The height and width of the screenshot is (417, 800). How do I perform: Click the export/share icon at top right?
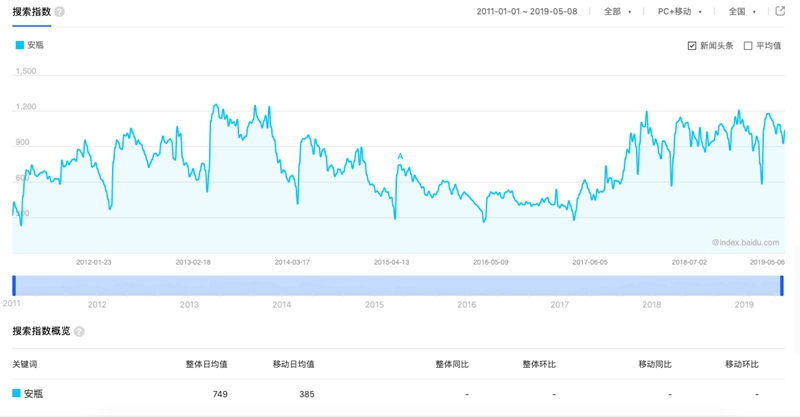click(780, 11)
